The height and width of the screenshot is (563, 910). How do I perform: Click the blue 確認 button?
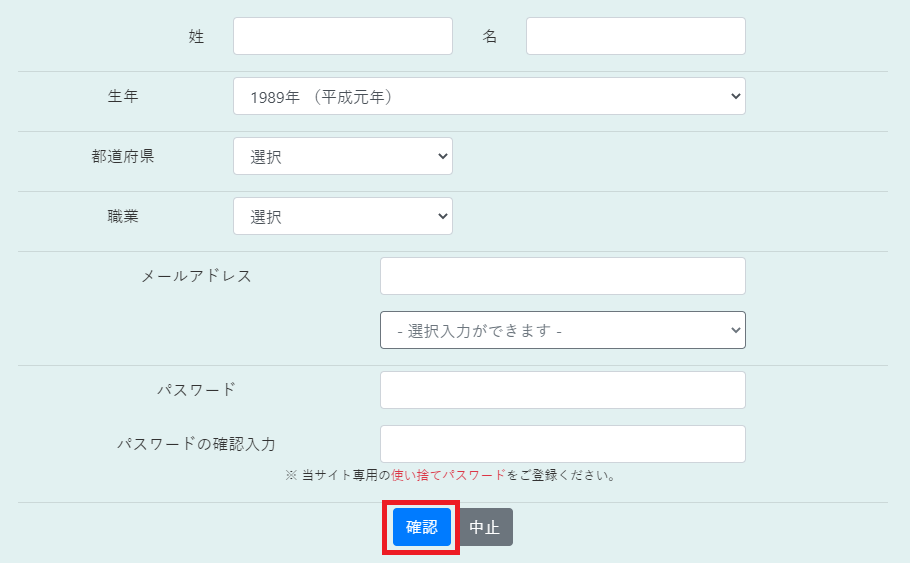coord(422,527)
